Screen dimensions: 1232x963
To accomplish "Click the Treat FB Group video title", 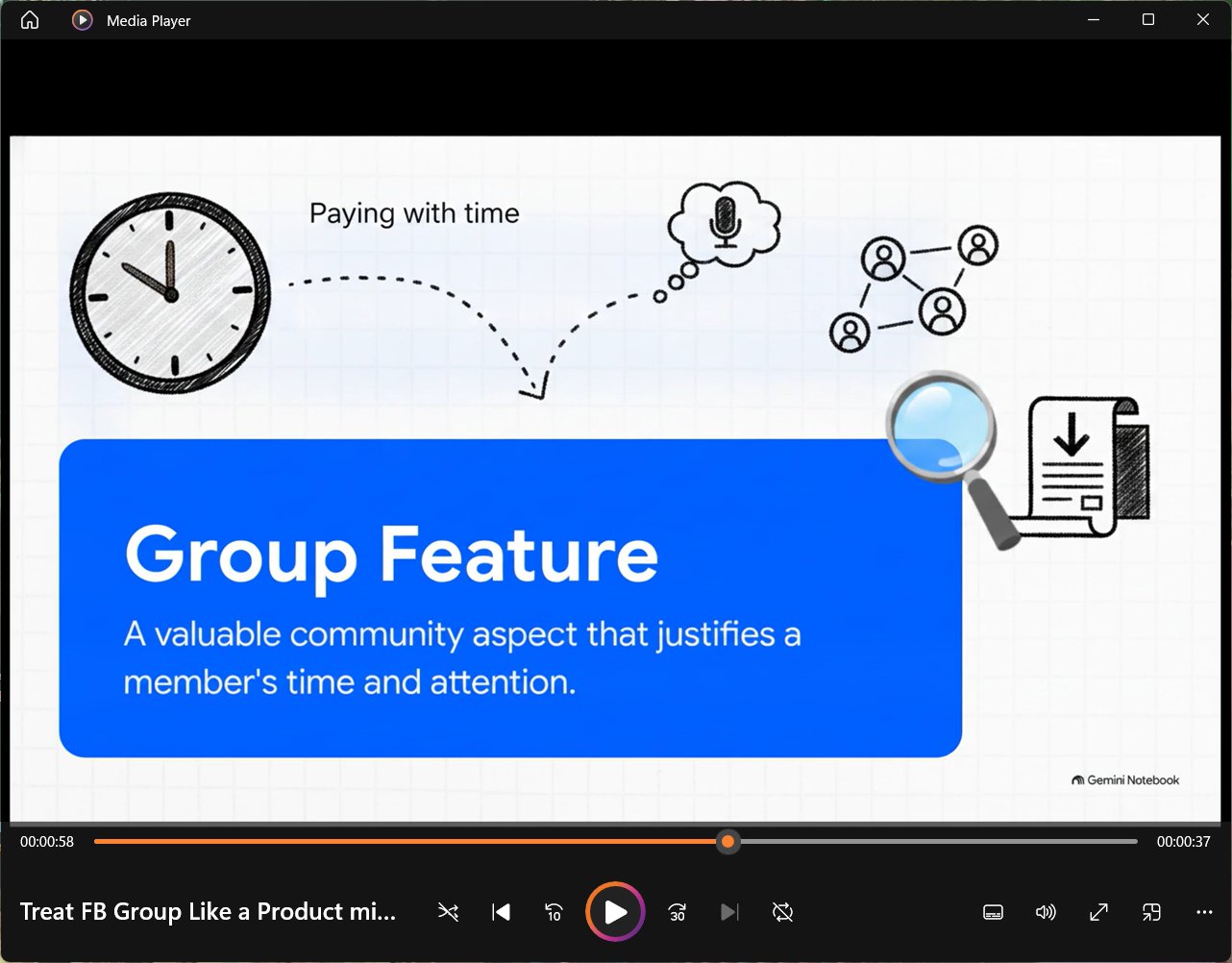I will (x=209, y=912).
